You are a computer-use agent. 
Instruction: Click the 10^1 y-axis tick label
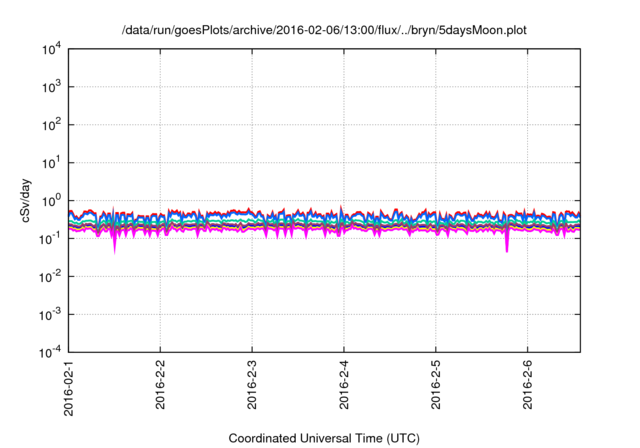pos(51,163)
